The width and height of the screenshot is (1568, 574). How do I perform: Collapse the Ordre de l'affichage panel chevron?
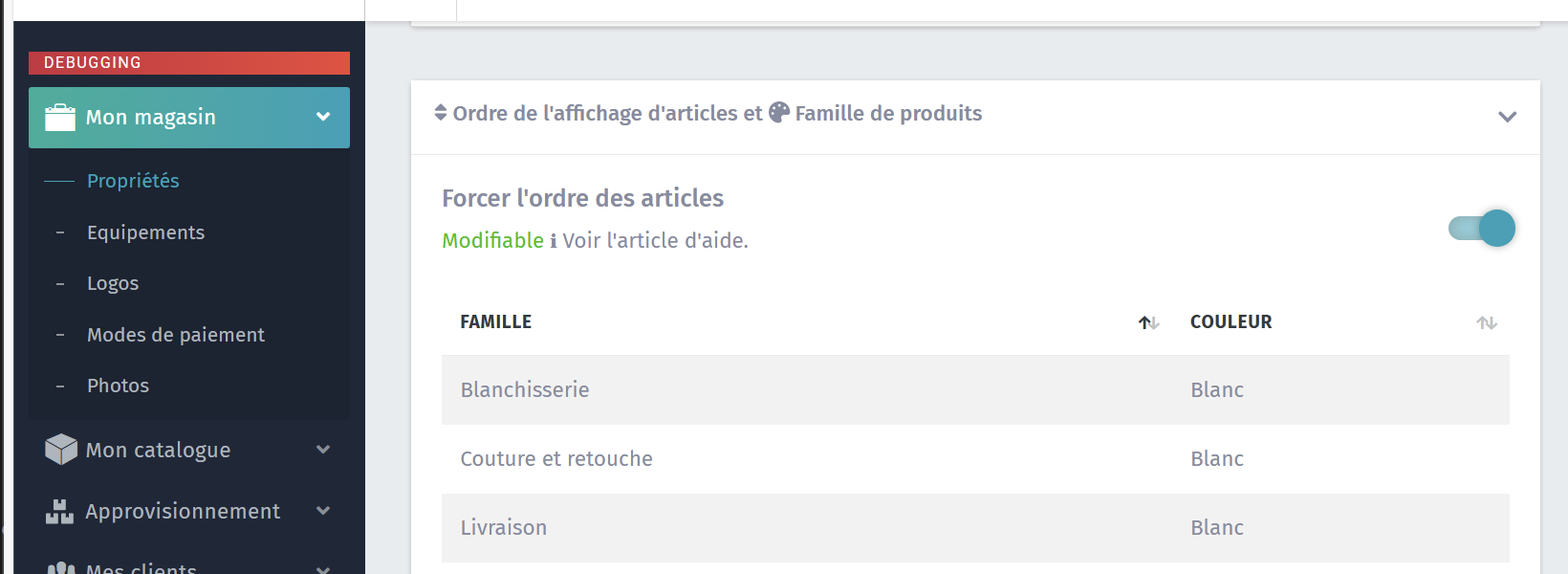point(1508,117)
